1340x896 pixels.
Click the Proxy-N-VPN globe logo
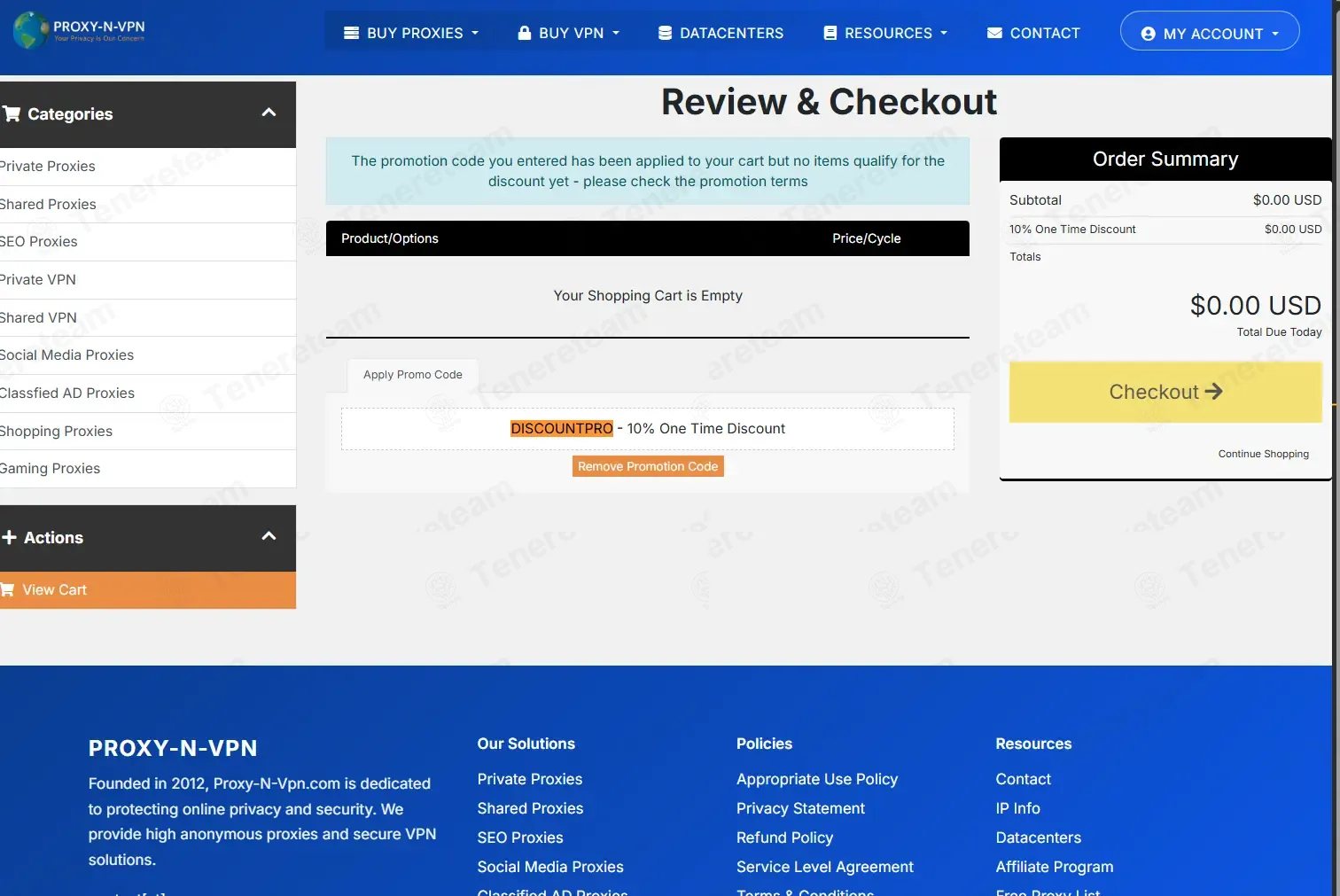31,31
